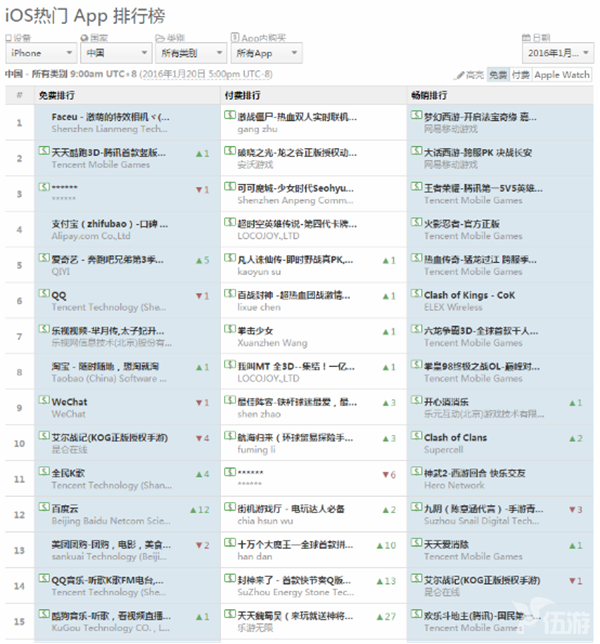Click in-app purchase icon beside Clash of Clans
The width and height of the screenshot is (600, 644).
(x=416, y=435)
